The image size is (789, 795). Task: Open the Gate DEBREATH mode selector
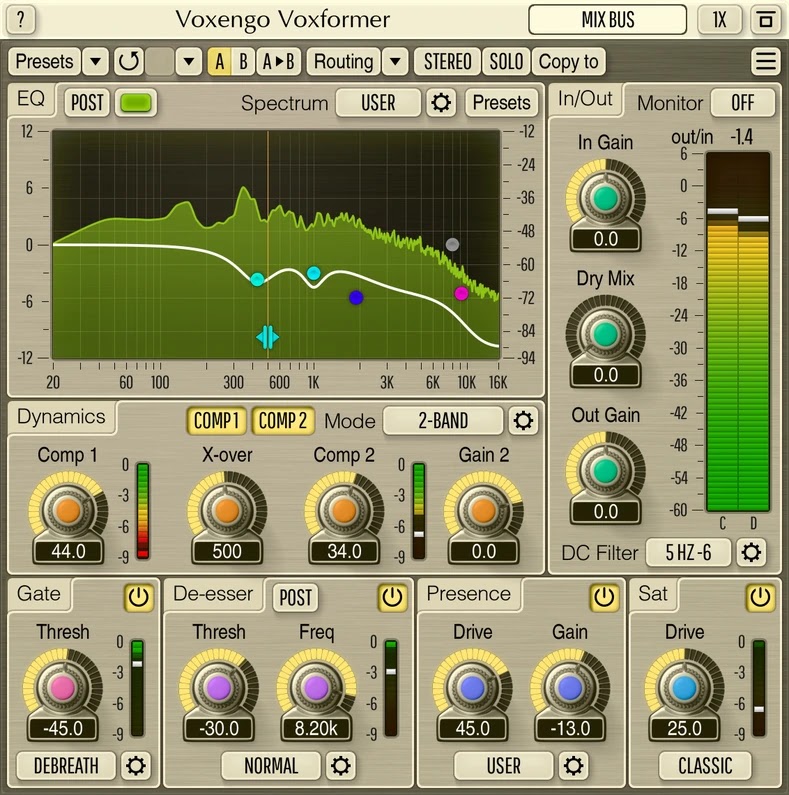[66, 765]
